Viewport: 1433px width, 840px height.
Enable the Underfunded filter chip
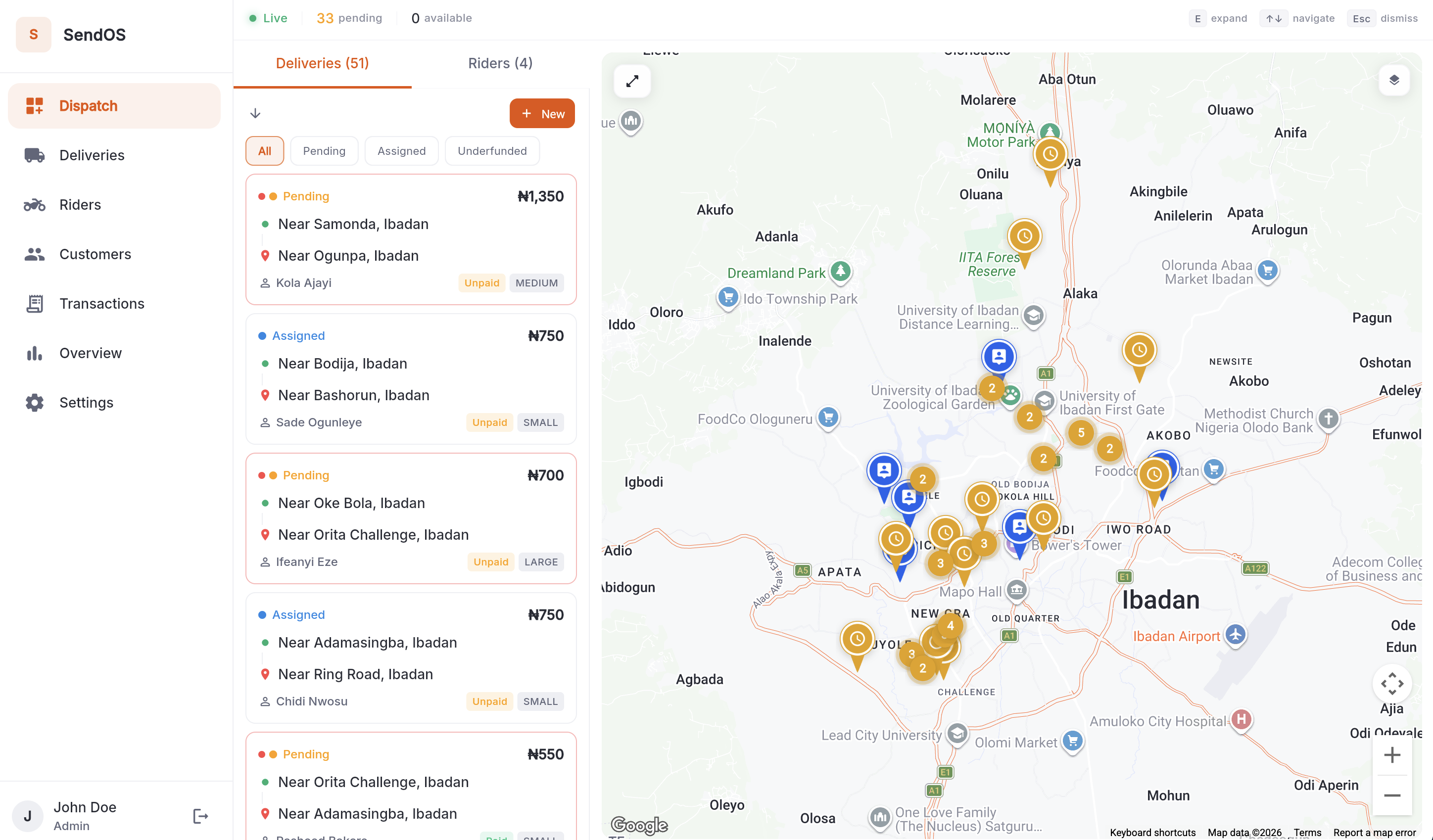tap(491, 150)
